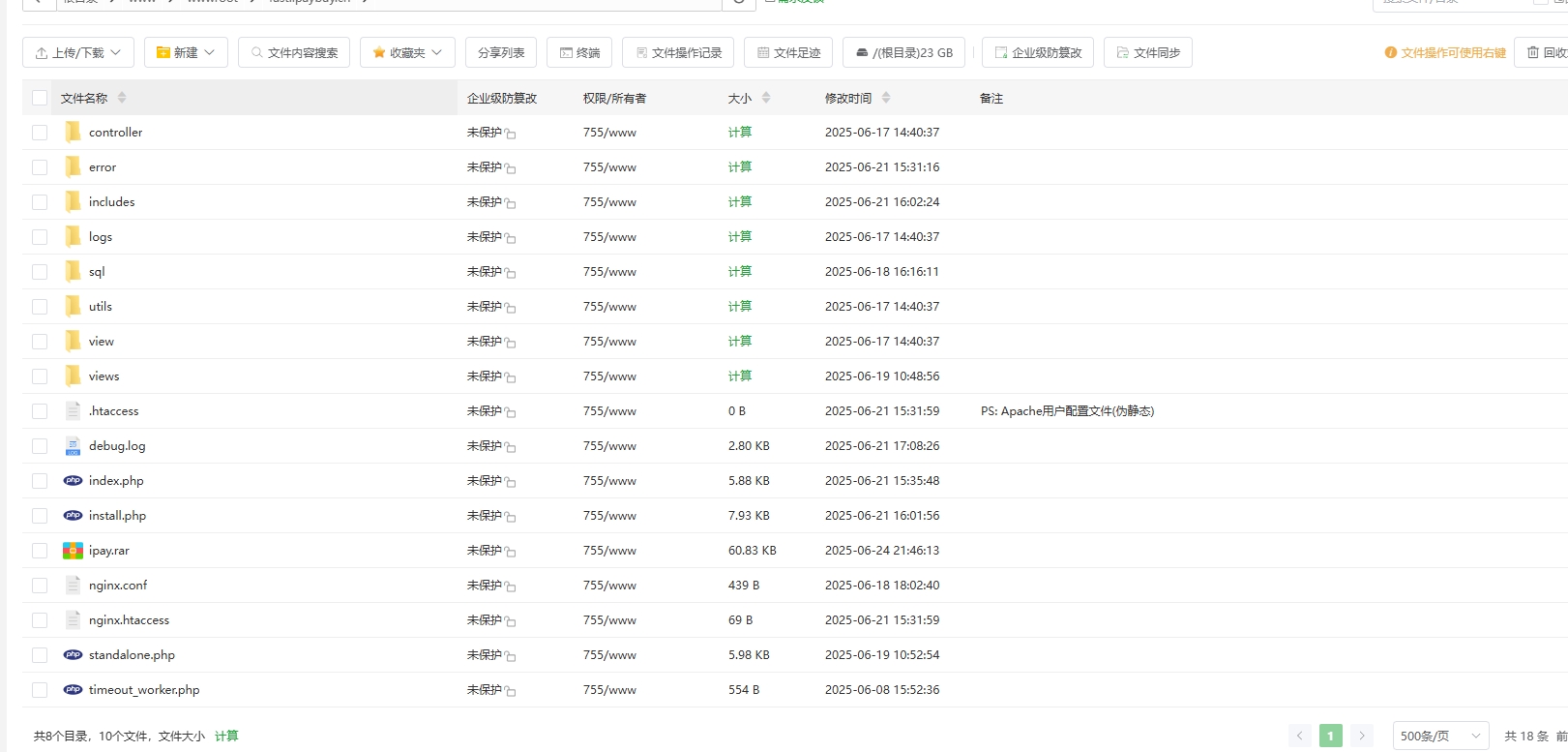Open the 新建 dropdown menu
This screenshot has width=1568, height=752.
[186, 52]
